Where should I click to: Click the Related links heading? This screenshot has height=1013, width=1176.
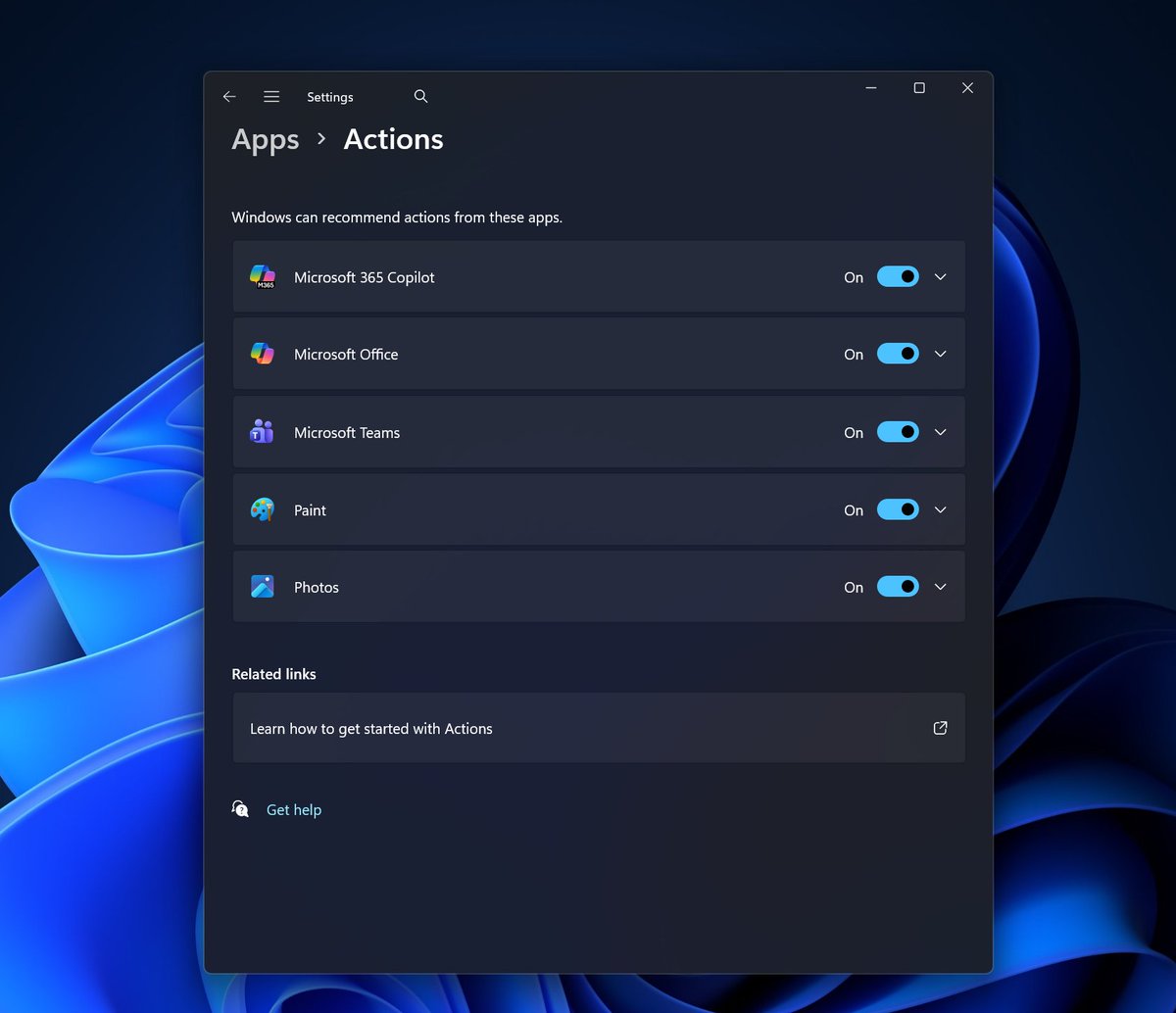point(273,674)
